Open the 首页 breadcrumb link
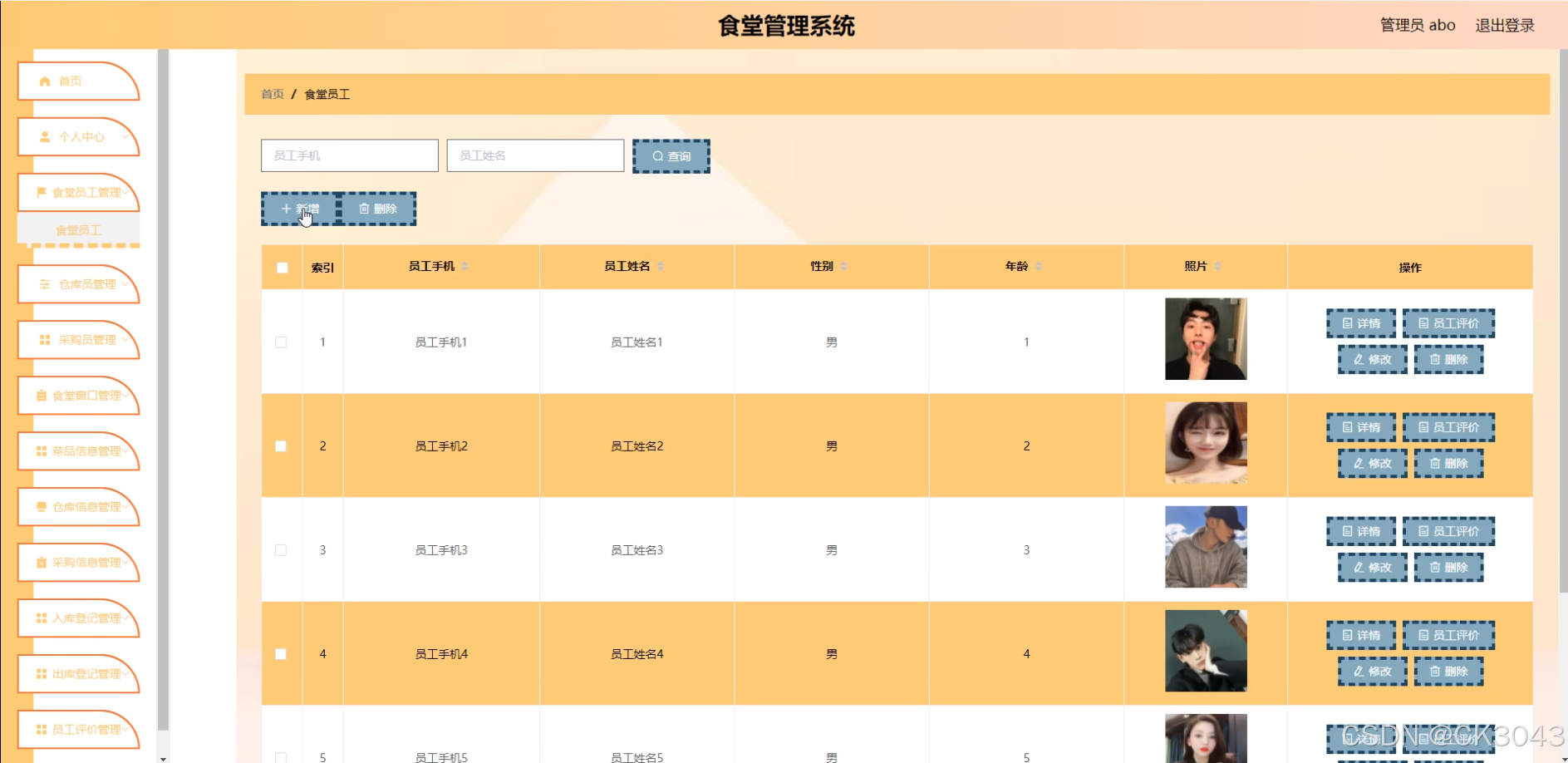Viewport: 1568px width, 763px height. point(272,94)
